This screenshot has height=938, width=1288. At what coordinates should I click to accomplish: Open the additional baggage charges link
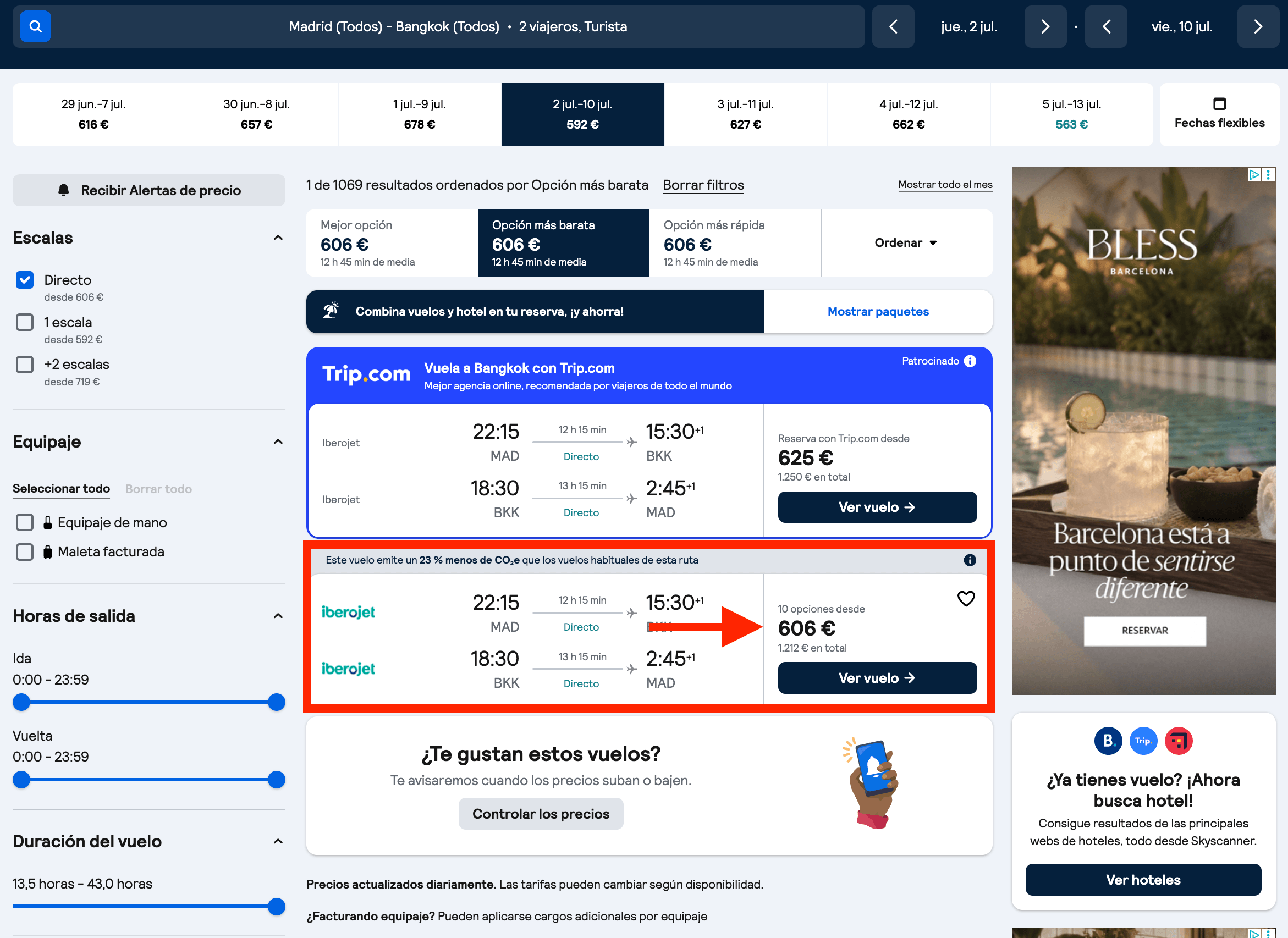pyautogui.click(x=573, y=917)
